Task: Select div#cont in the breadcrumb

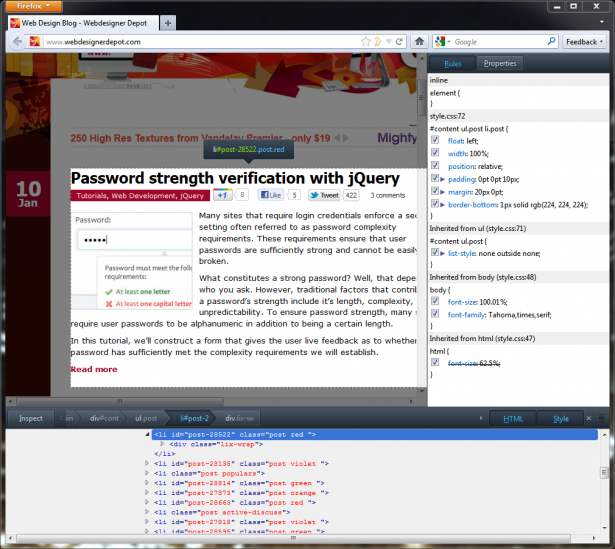Action: (x=104, y=418)
